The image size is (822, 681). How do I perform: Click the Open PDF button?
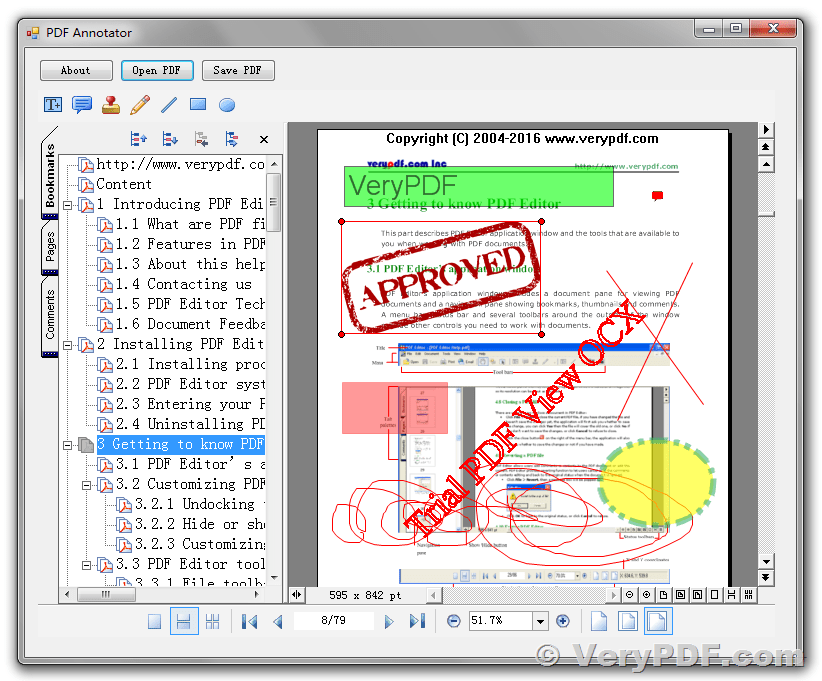click(x=157, y=70)
